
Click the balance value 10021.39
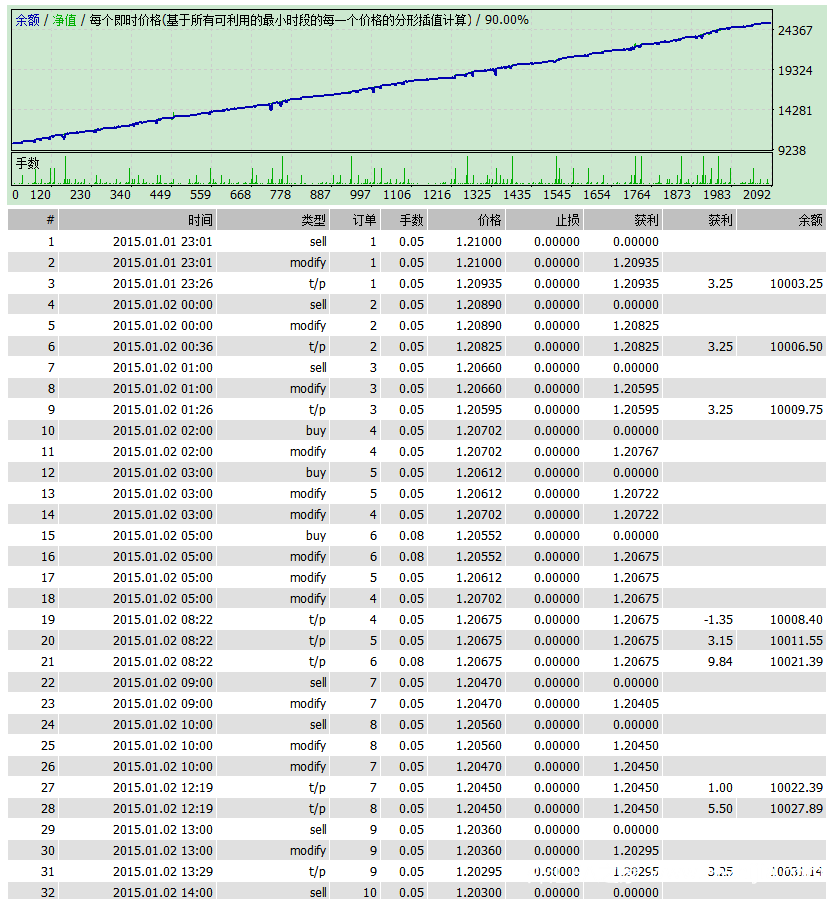796,662
